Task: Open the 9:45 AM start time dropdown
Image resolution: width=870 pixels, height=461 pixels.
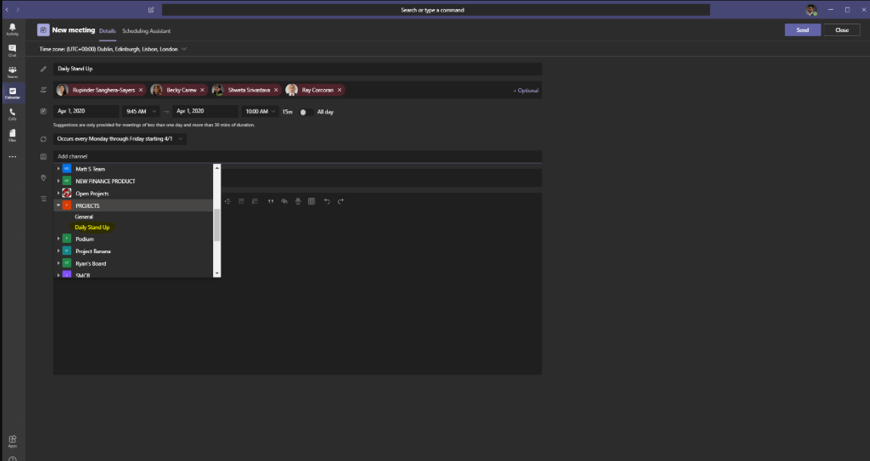Action: (141, 112)
